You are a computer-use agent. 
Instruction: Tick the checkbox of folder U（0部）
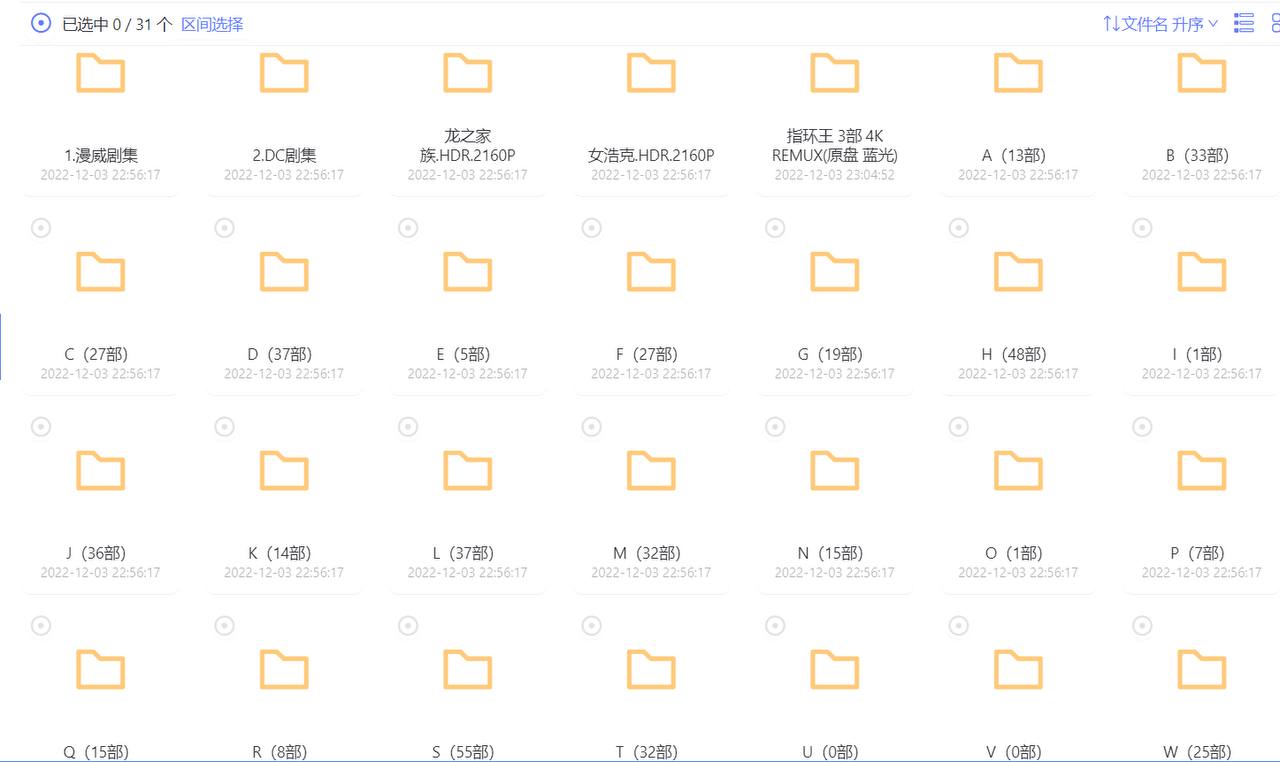click(x=775, y=626)
